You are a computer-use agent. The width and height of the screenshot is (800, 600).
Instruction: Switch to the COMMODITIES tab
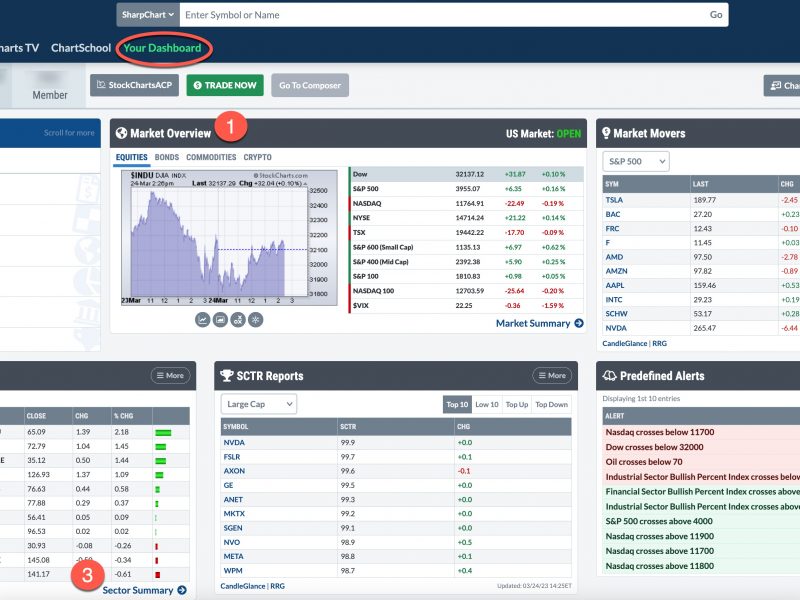click(211, 157)
